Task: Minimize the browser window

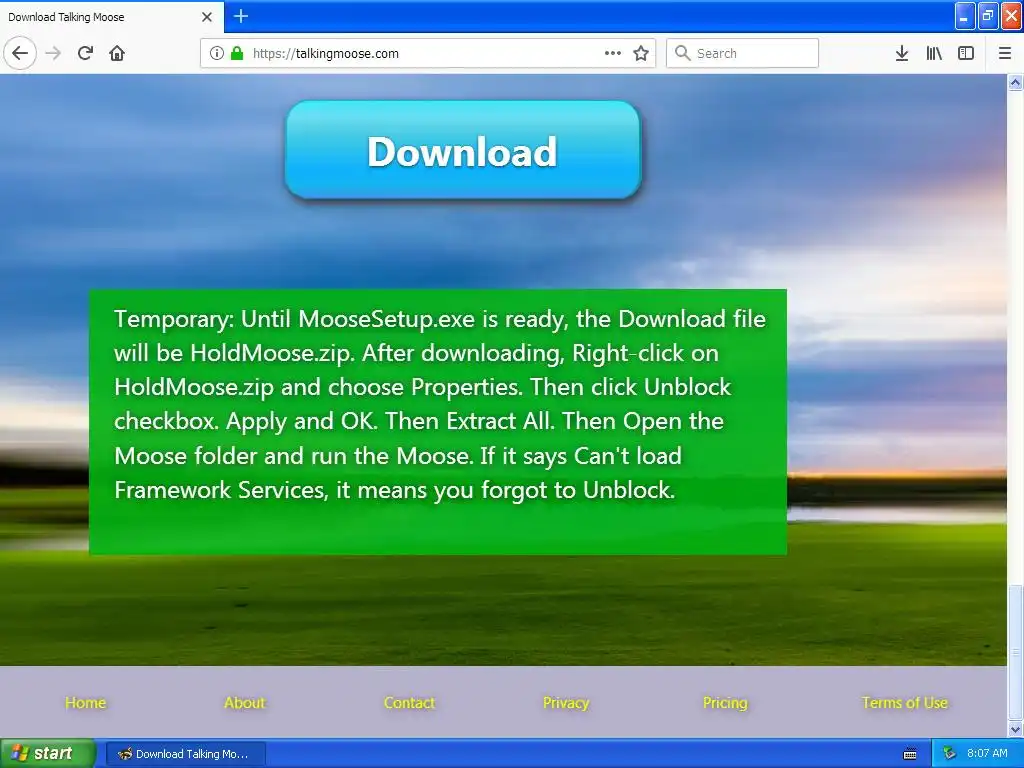Action: (965, 16)
